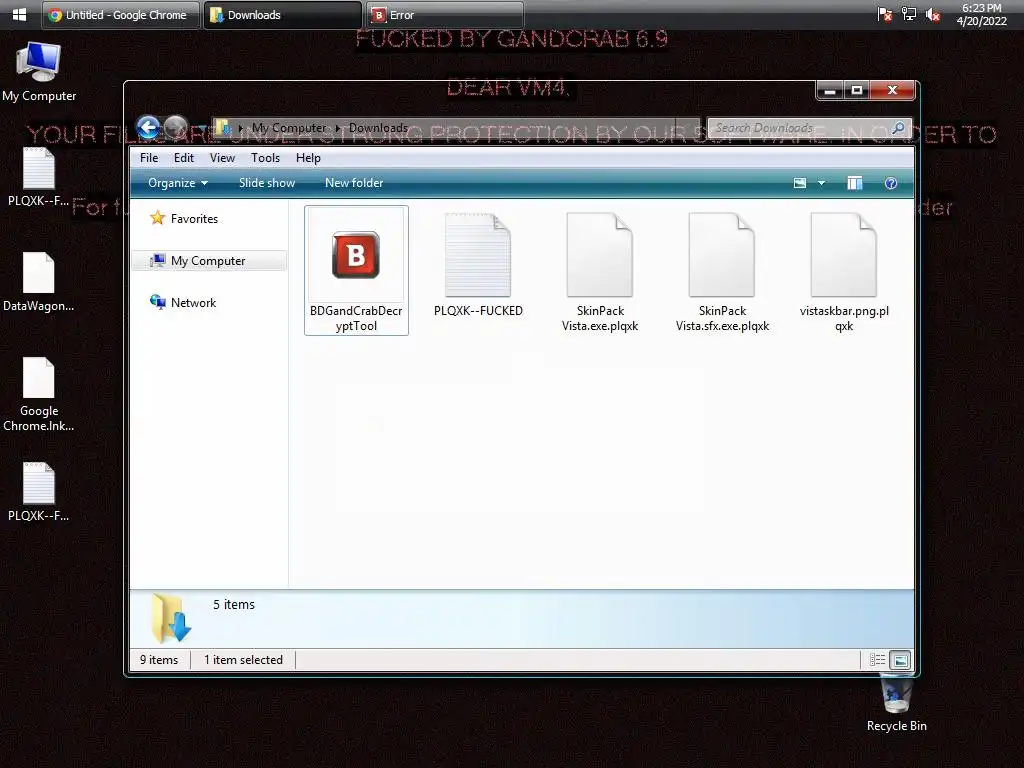Open the Organize dropdown
This screenshot has height=768, width=1024.
178,183
